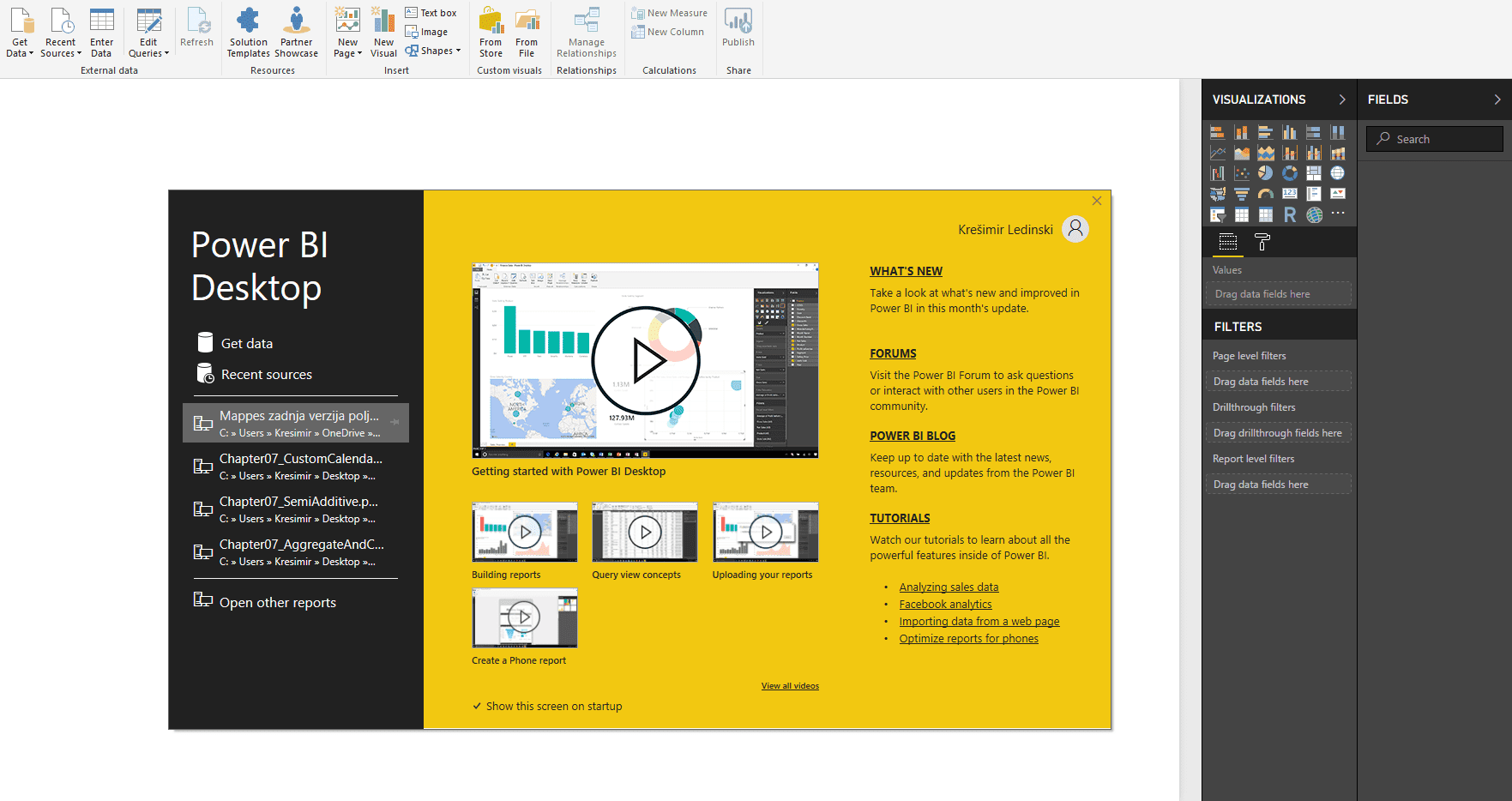Viewport: 1512px width, 801px height.
Task: Select the funnel chart visual
Action: click(1241, 194)
